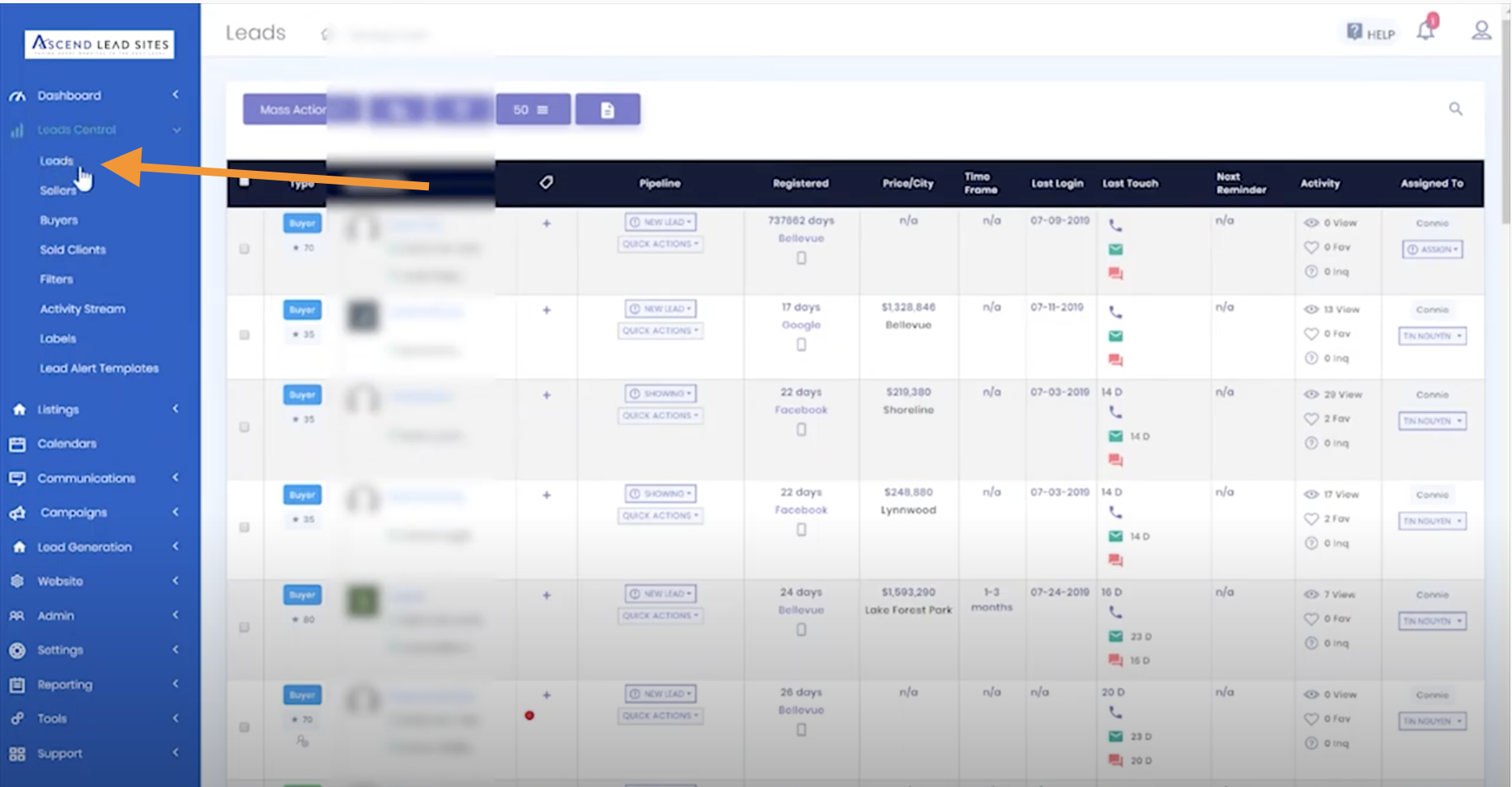Viewport: 1512px width, 787px height.
Task: Open Labels in the sidebar
Action: 58,338
